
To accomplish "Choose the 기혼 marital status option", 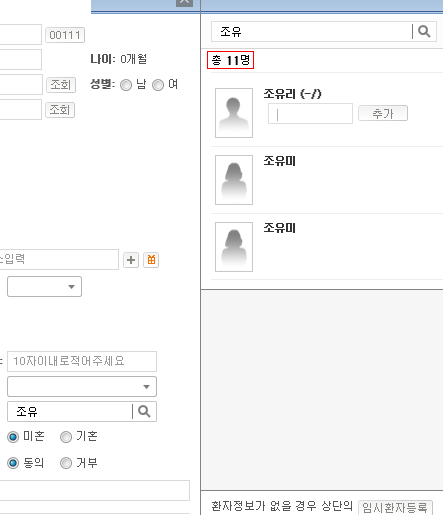I will click(66, 437).
